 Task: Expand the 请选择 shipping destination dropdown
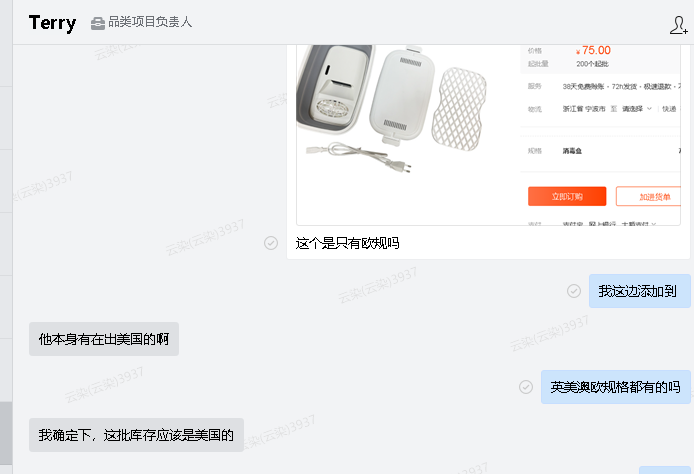[636, 109]
